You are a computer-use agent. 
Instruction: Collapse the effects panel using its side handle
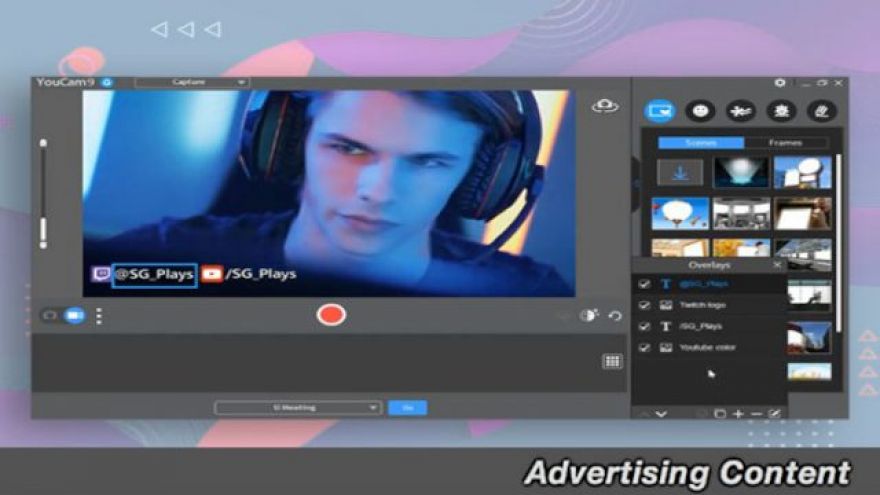(x=636, y=184)
